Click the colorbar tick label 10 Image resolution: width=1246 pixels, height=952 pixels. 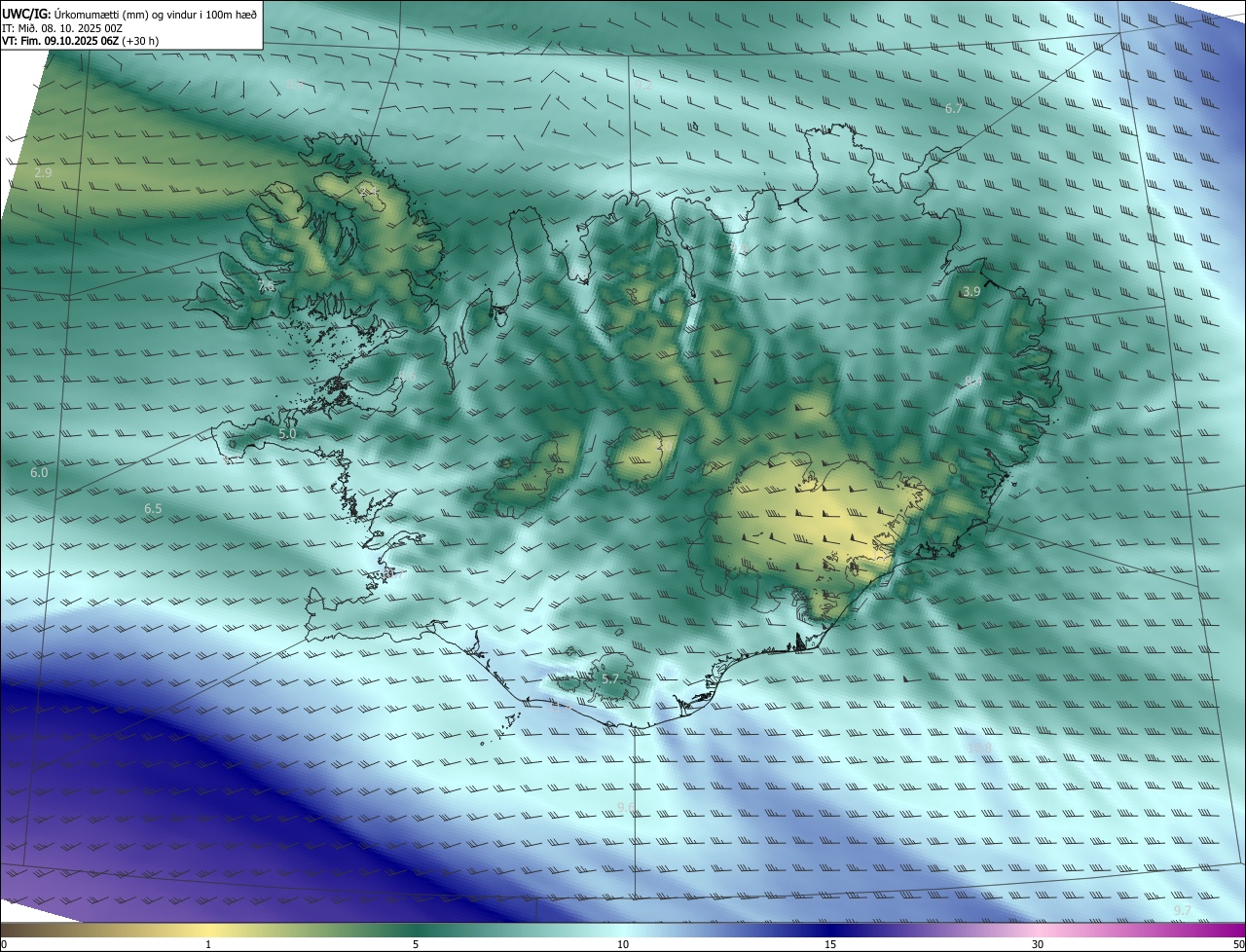pyautogui.click(x=623, y=944)
